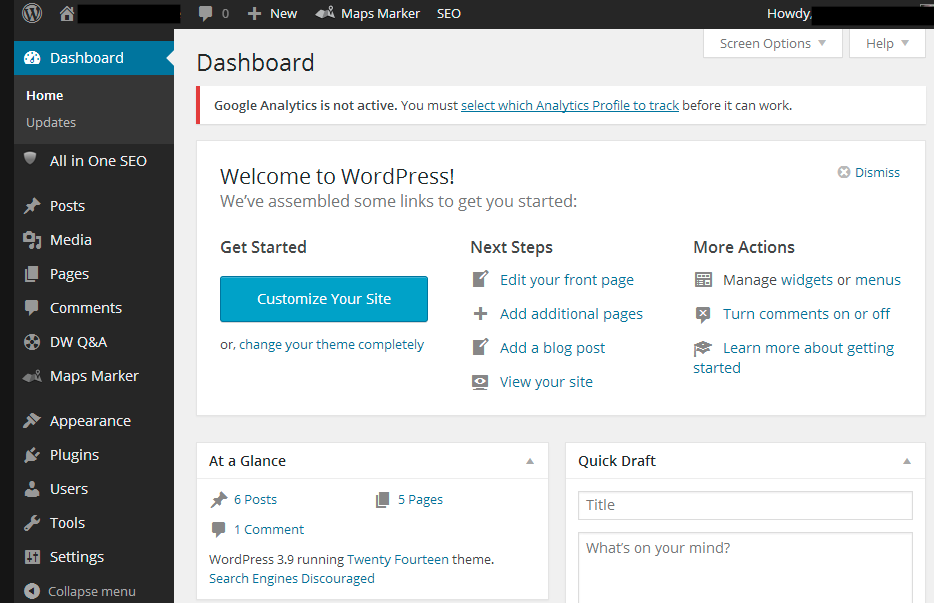The height and width of the screenshot is (603, 934).
Task: Click the Settings sliders icon in sidebar
Action: click(32, 557)
